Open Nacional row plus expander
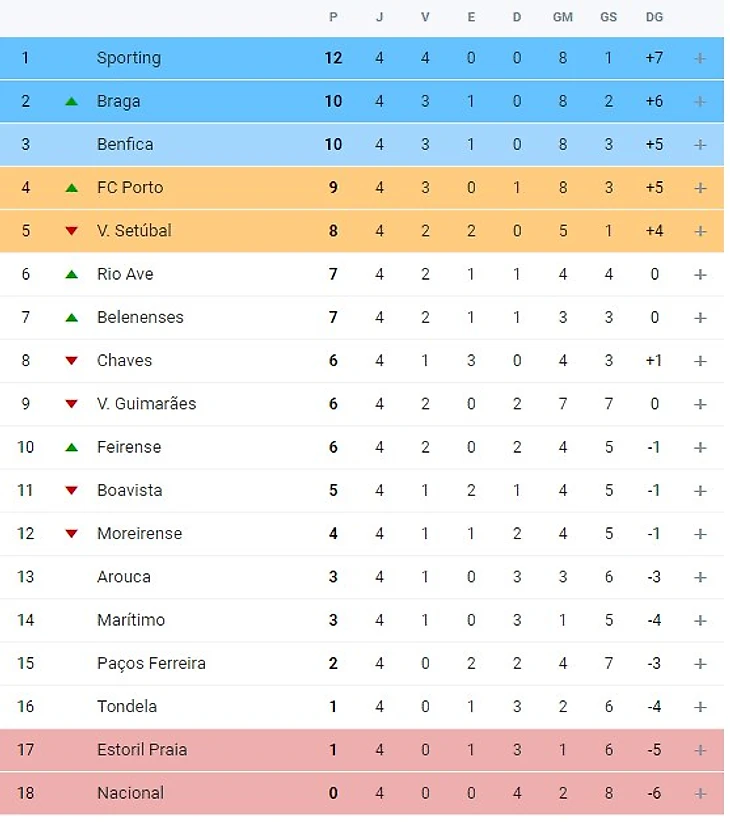The width and height of the screenshot is (730, 822). coord(700,793)
